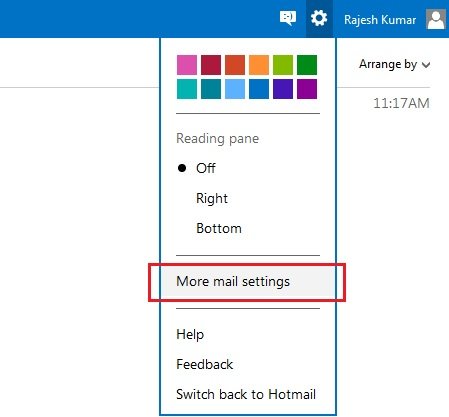Image resolution: width=449 pixels, height=417 pixels.
Task: Set reading pane to Bottom
Action: (219, 228)
